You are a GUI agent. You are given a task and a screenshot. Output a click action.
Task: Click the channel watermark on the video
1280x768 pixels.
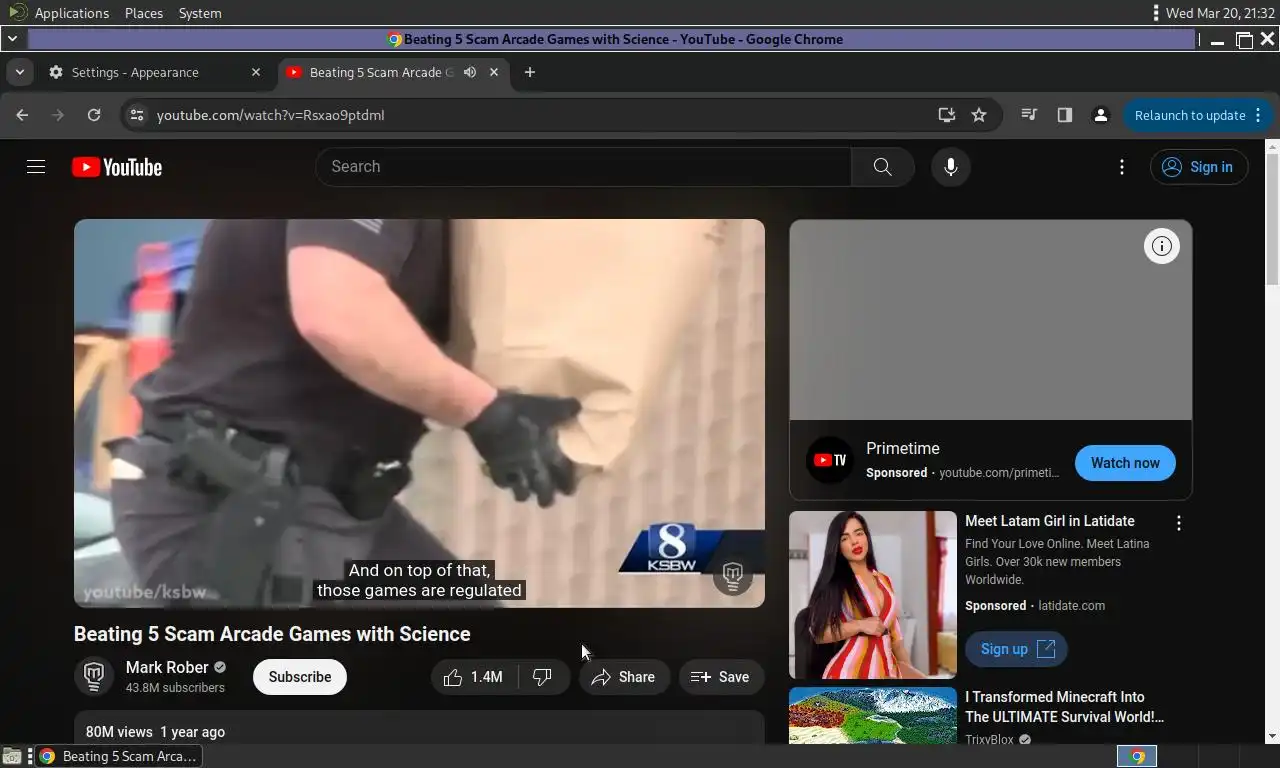732,575
